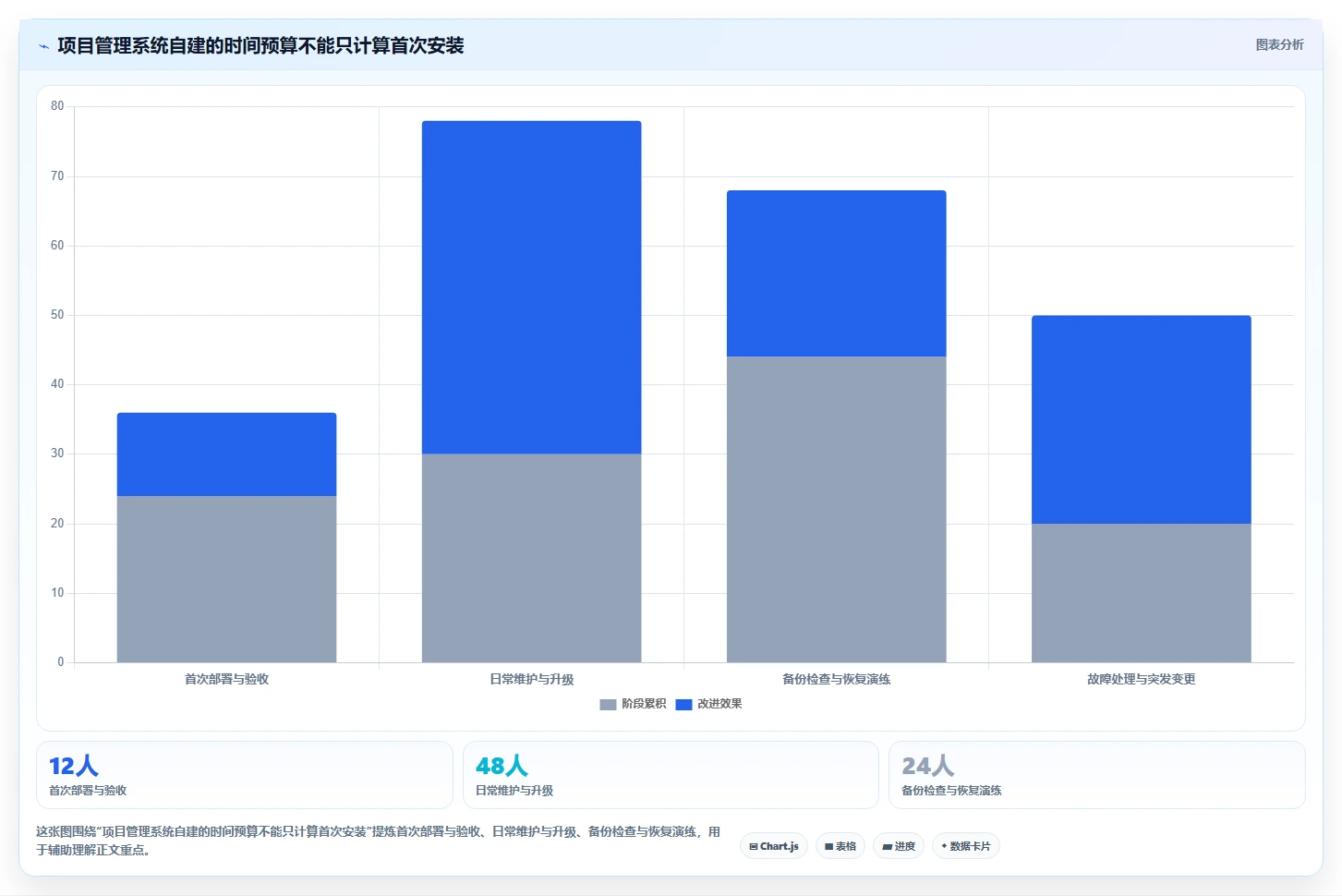Click the 备份检查与恢复演练 x-axis label
The height and width of the screenshot is (896, 1342).
click(836, 679)
